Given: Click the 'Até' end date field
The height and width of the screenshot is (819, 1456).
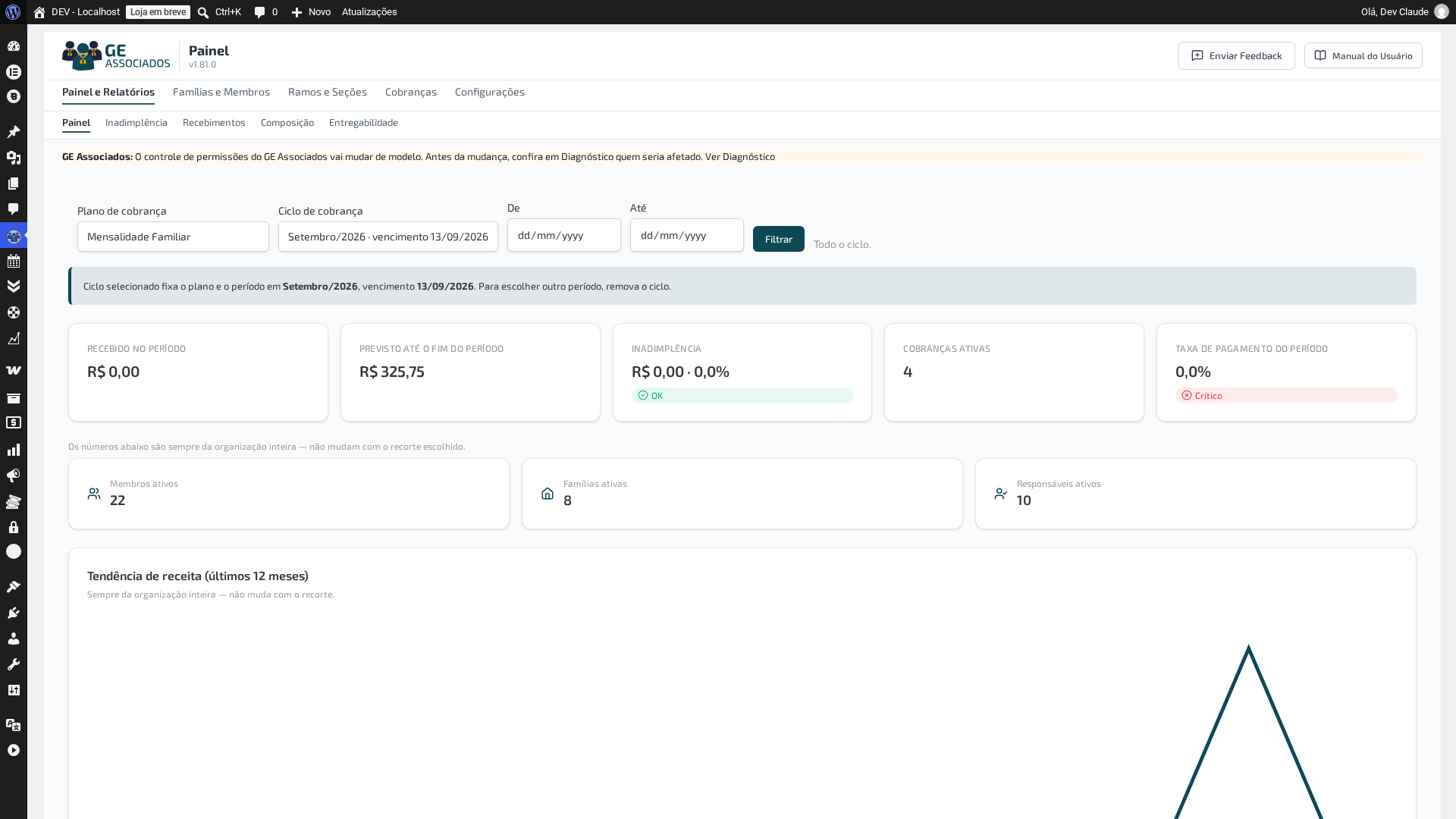Looking at the screenshot, I should 687,235.
